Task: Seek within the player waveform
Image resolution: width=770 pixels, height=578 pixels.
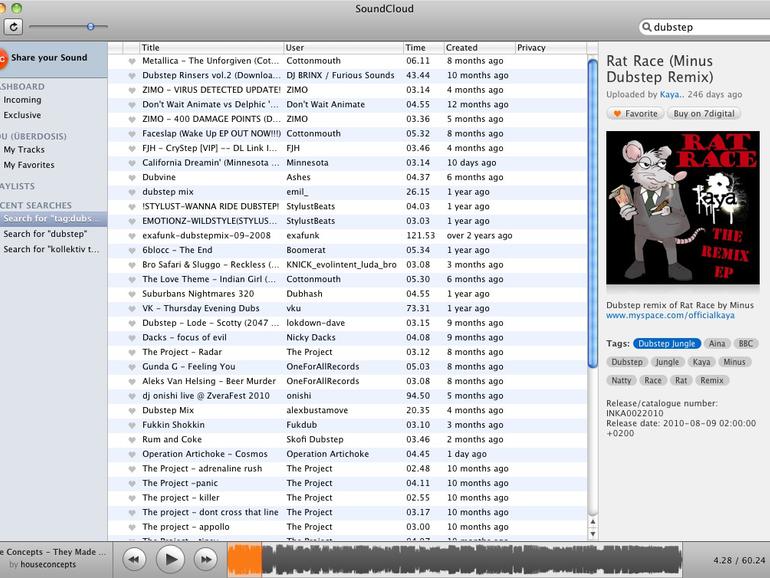Action: tap(454, 559)
